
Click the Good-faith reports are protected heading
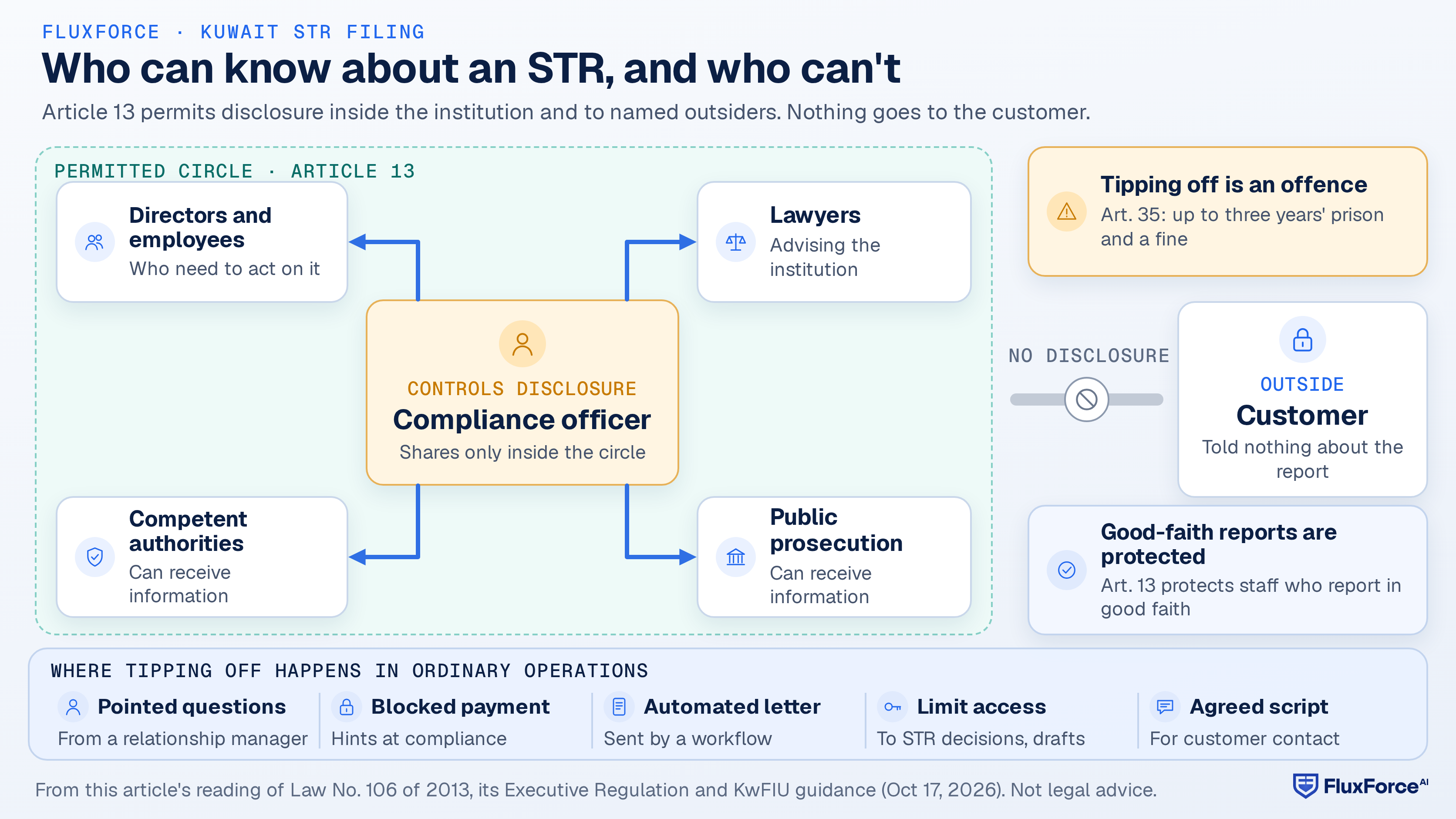[x=1219, y=544]
